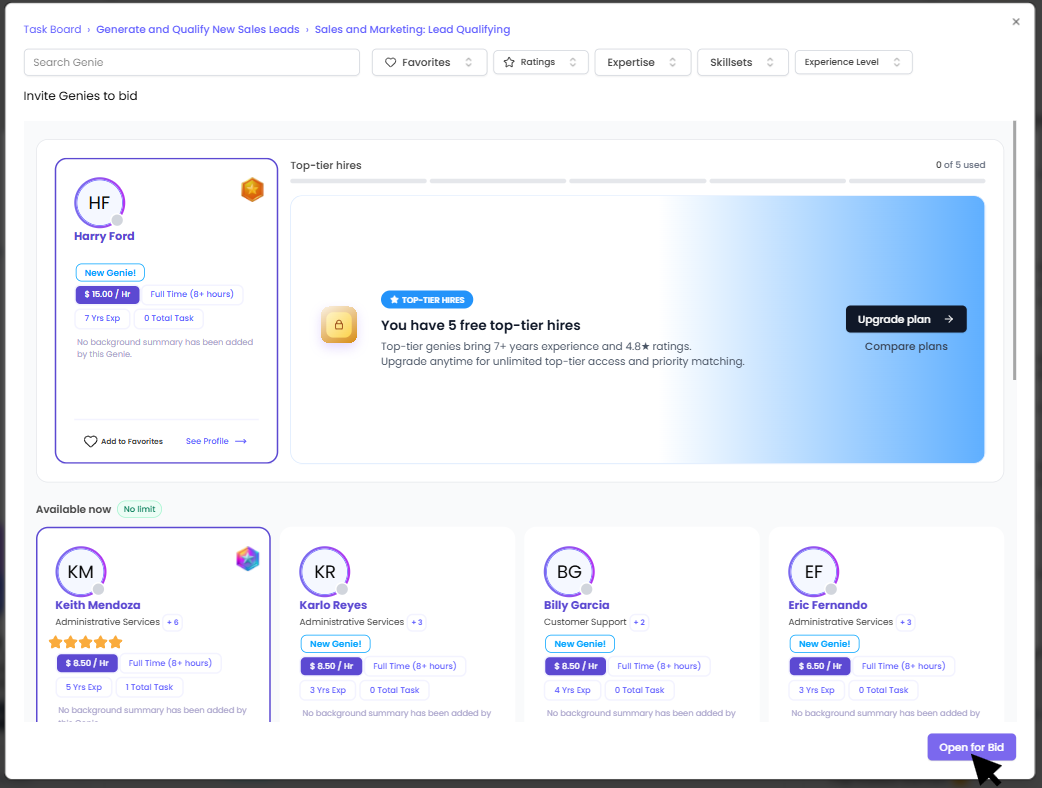Click the Upgrade plan button
This screenshot has width=1042, height=788.
906,320
